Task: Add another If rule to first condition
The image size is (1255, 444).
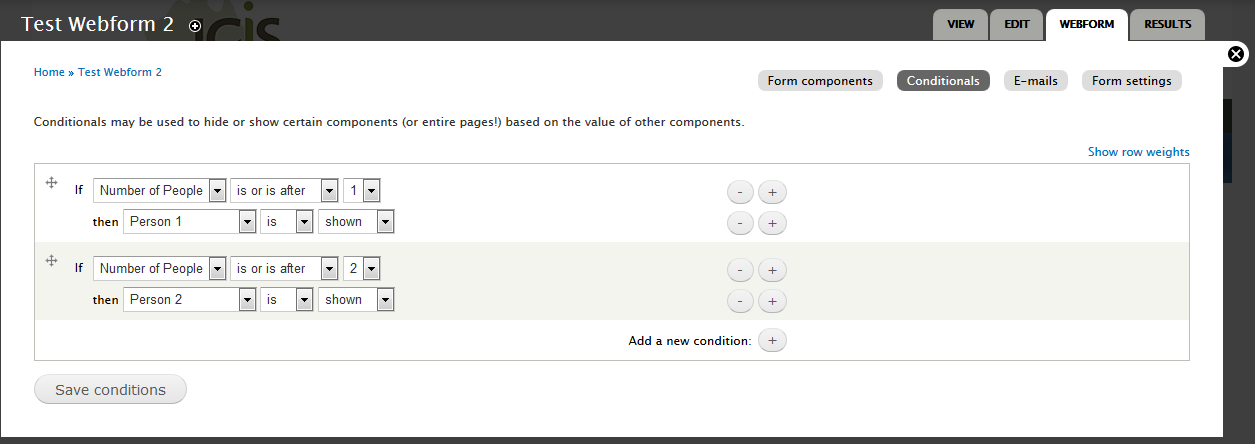Action: pyautogui.click(x=772, y=192)
